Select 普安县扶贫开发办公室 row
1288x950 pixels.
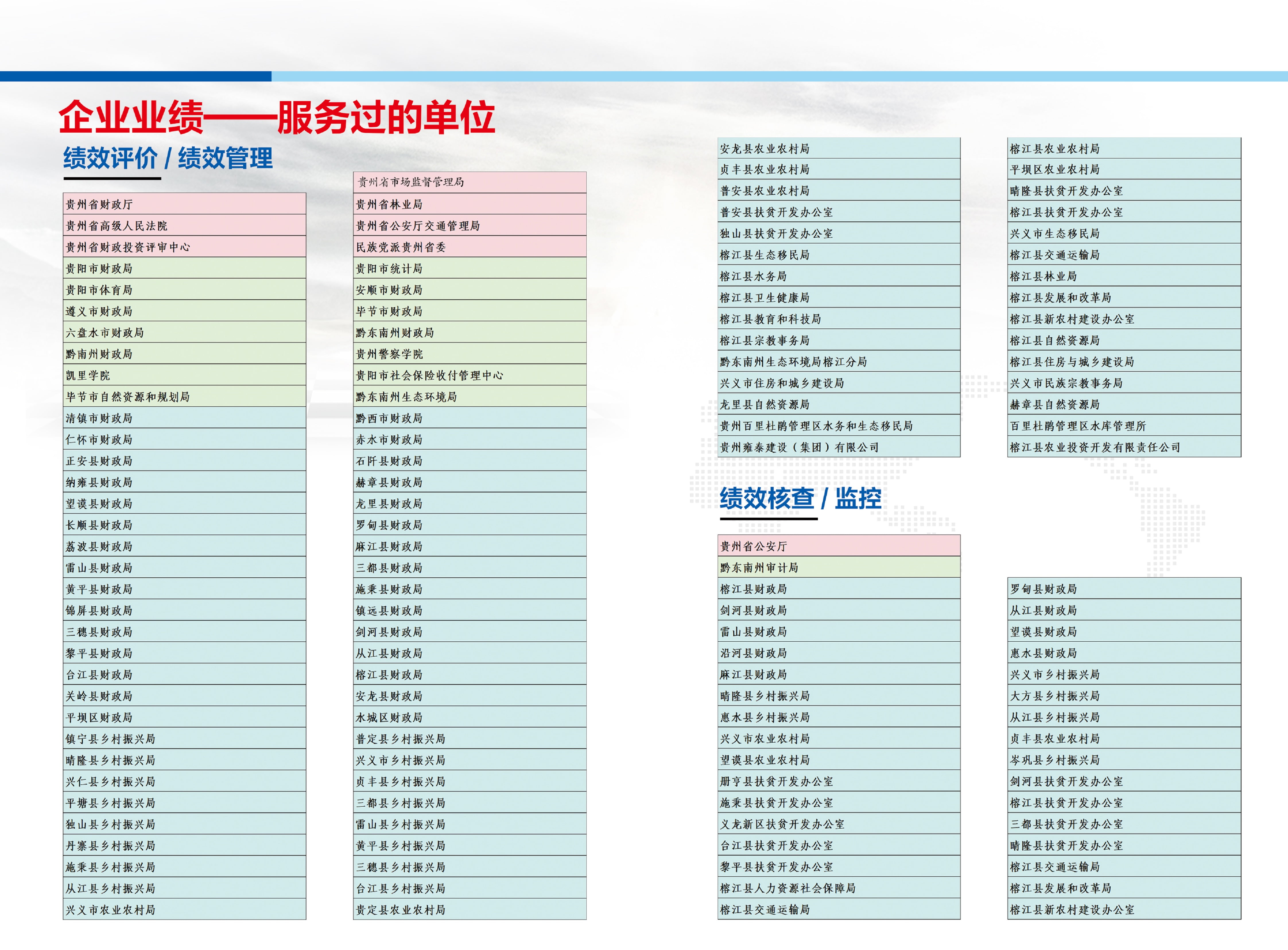coord(839,212)
